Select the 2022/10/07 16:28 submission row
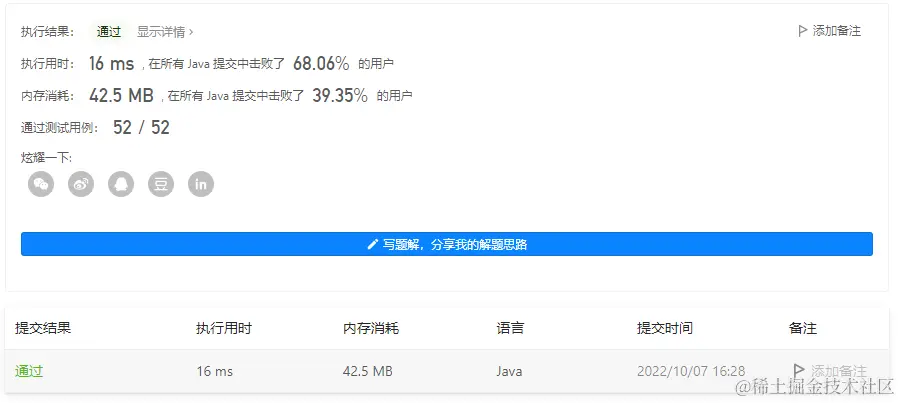901x403 pixels. coord(447,371)
